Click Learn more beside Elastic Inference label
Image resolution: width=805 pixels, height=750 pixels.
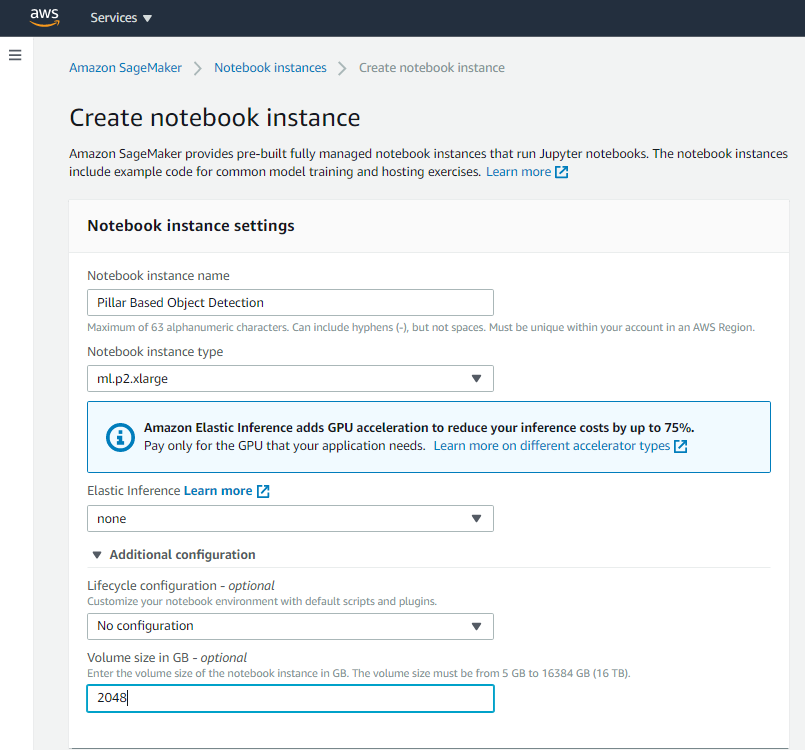point(218,491)
